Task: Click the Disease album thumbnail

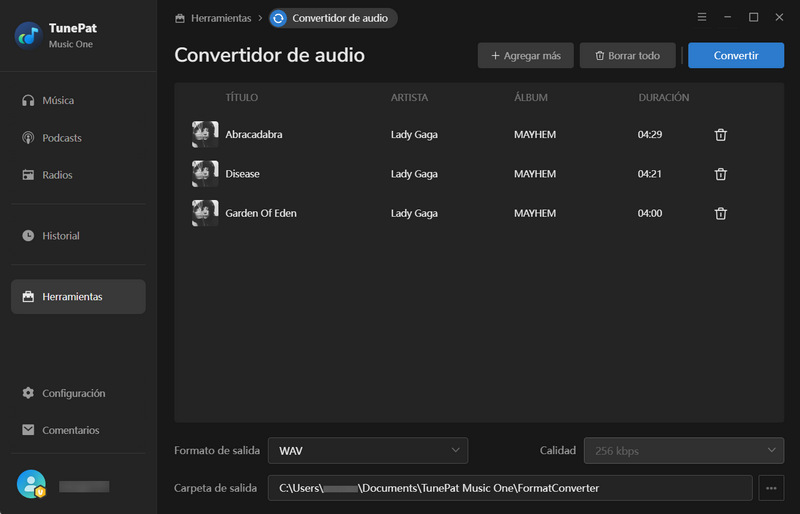Action: [205, 174]
